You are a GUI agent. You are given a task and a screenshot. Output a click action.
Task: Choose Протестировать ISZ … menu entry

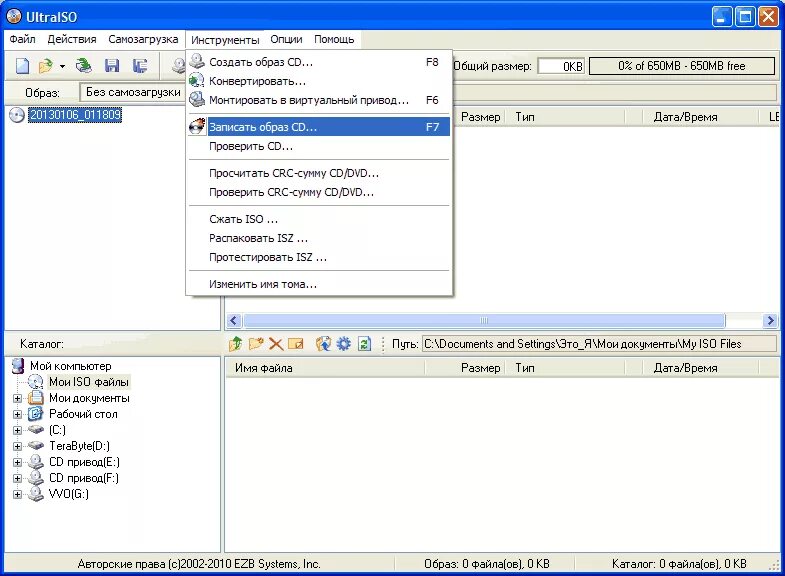coord(319,257)
